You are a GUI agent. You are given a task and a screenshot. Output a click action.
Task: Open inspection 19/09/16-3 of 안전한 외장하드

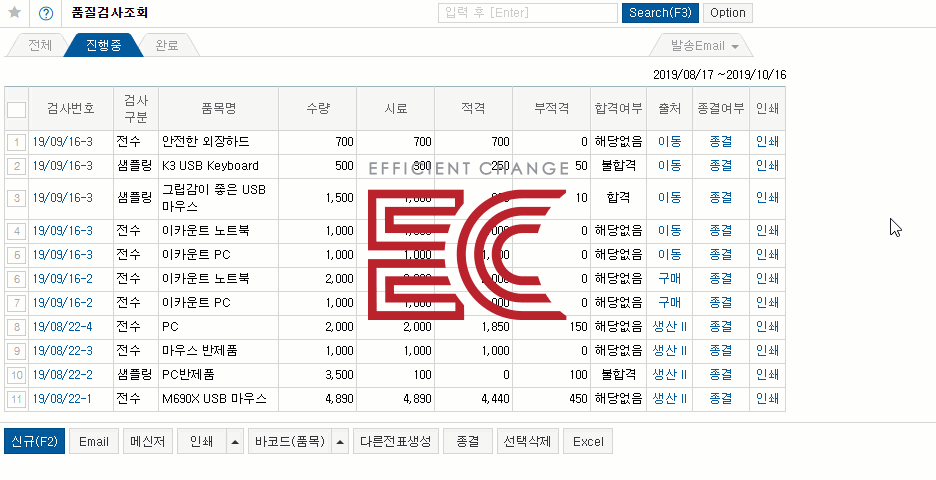pos(63,142)
